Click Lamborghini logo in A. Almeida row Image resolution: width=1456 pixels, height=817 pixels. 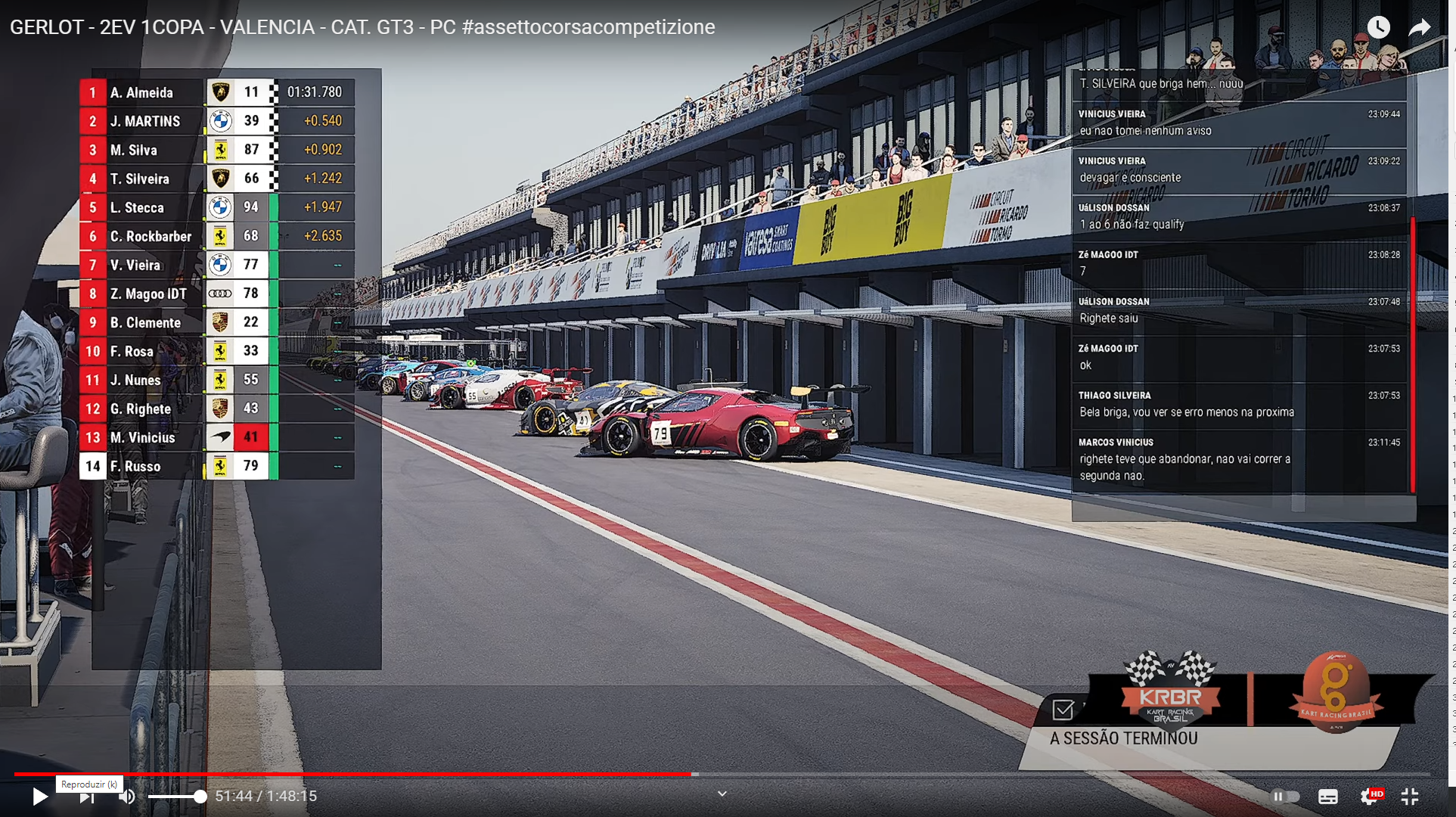[220, 92]
